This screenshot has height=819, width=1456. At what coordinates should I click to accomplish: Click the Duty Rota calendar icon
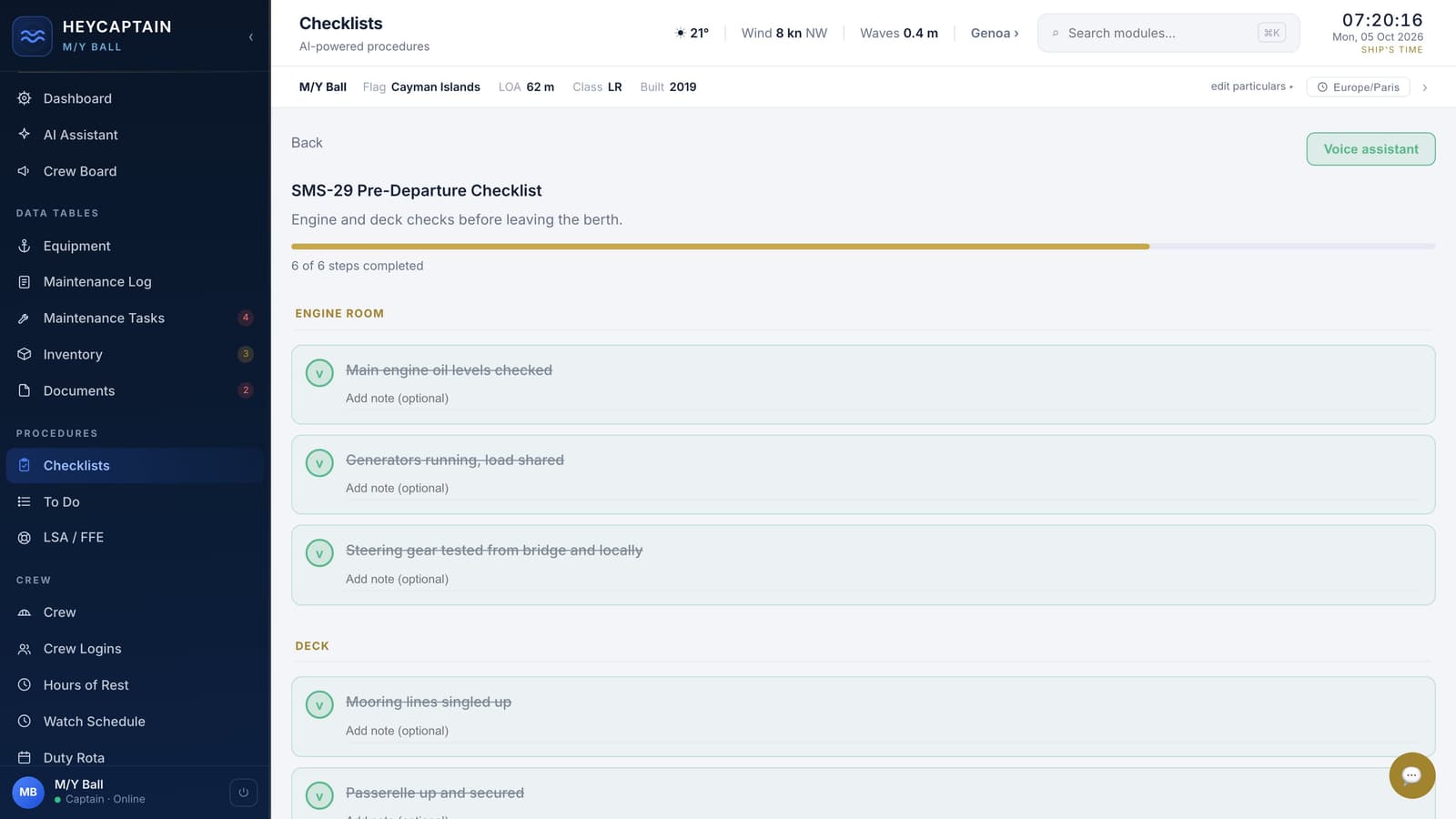[x=25, y=758]
